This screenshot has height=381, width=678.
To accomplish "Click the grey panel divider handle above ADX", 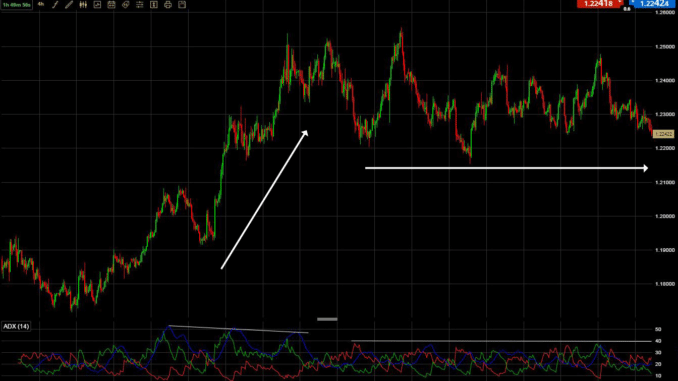I will [x=327, y=319].
